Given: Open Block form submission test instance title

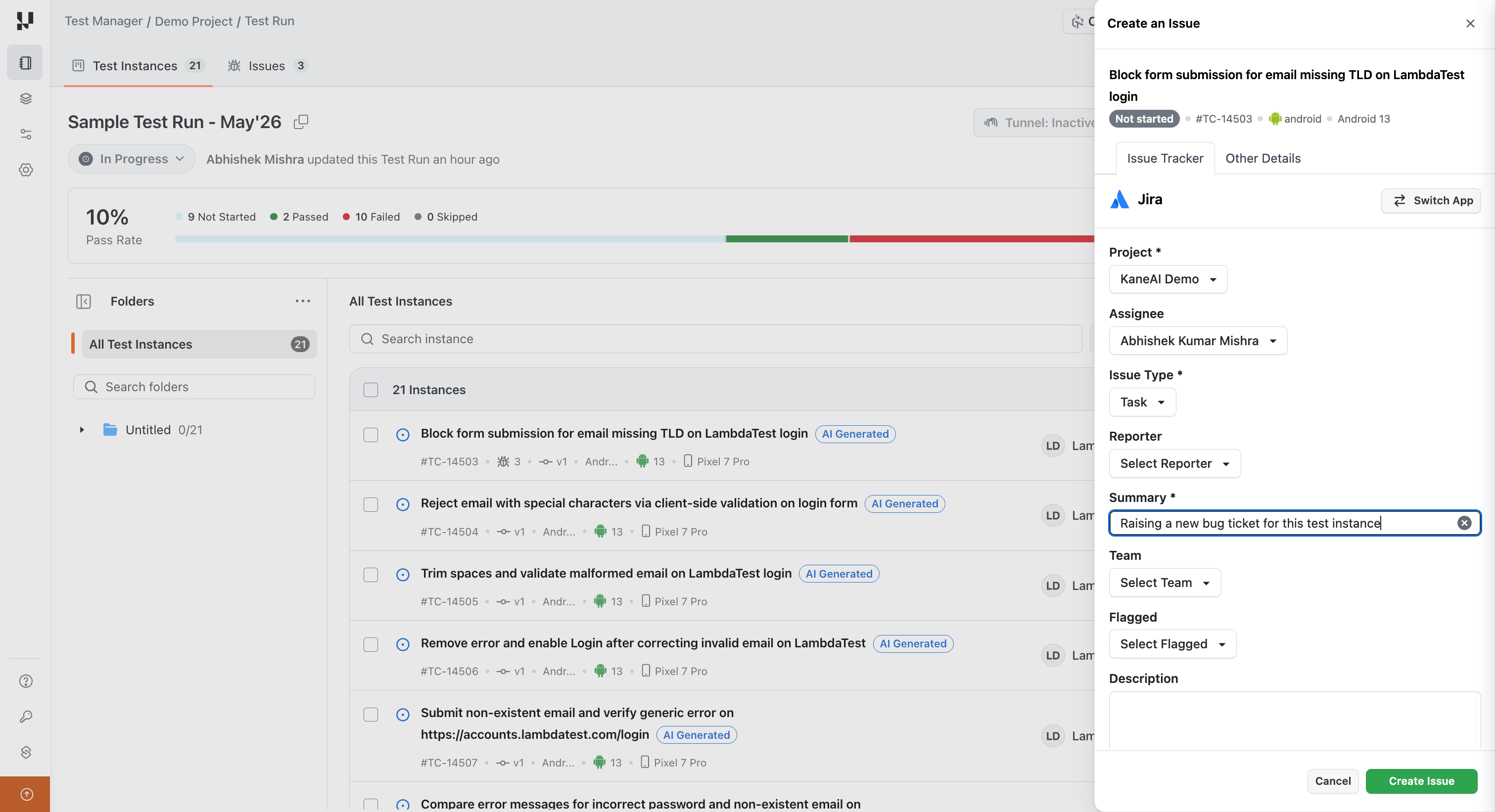Looking at the screenshot, I should [x=614, y=434].
